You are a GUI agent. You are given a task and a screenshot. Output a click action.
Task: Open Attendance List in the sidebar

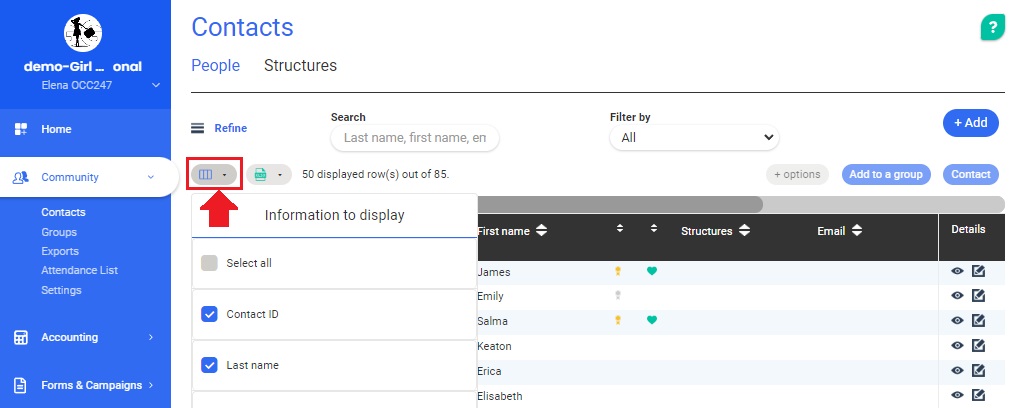(79, 270)
